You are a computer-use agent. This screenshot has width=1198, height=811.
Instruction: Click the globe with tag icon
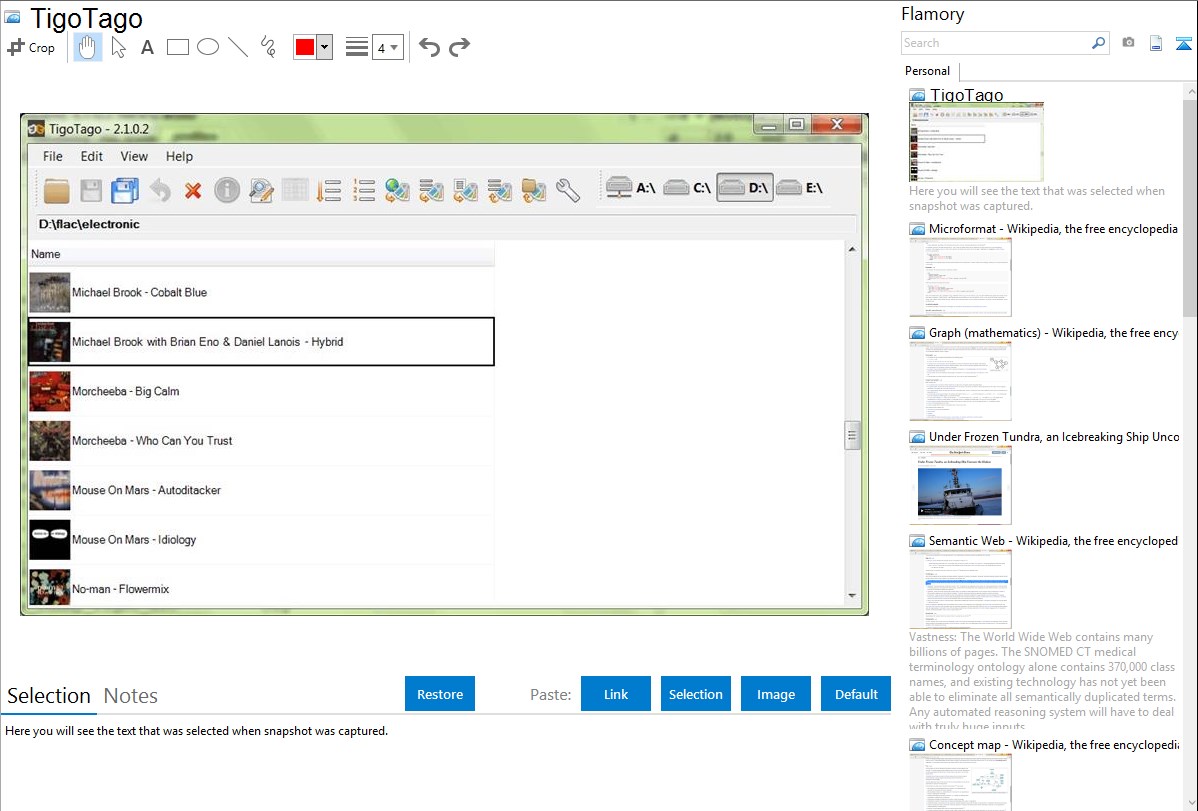tap(397, 190)
